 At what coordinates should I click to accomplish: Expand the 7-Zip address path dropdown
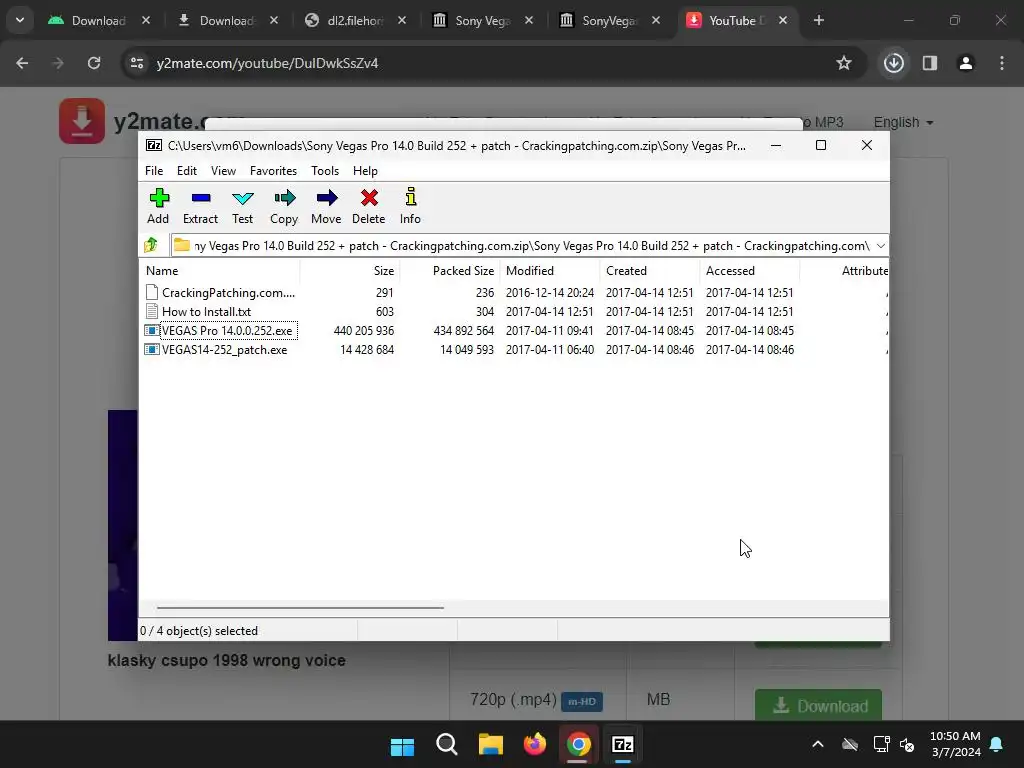pyautogui.click(x=880, y=246)
